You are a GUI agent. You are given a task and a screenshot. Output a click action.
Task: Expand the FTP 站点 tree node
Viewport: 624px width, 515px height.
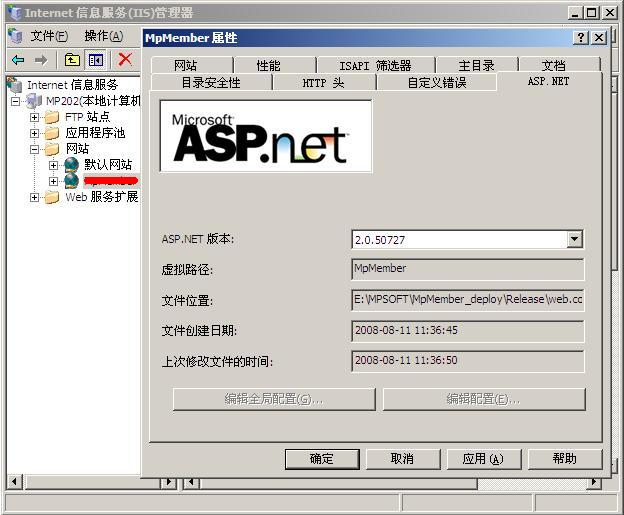click(35, 117)
